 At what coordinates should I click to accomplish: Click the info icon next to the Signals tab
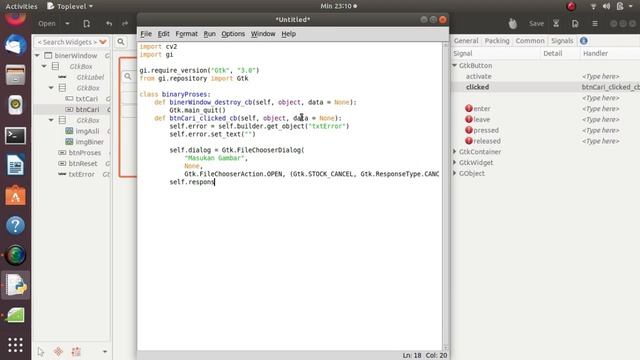click(584, 41)
